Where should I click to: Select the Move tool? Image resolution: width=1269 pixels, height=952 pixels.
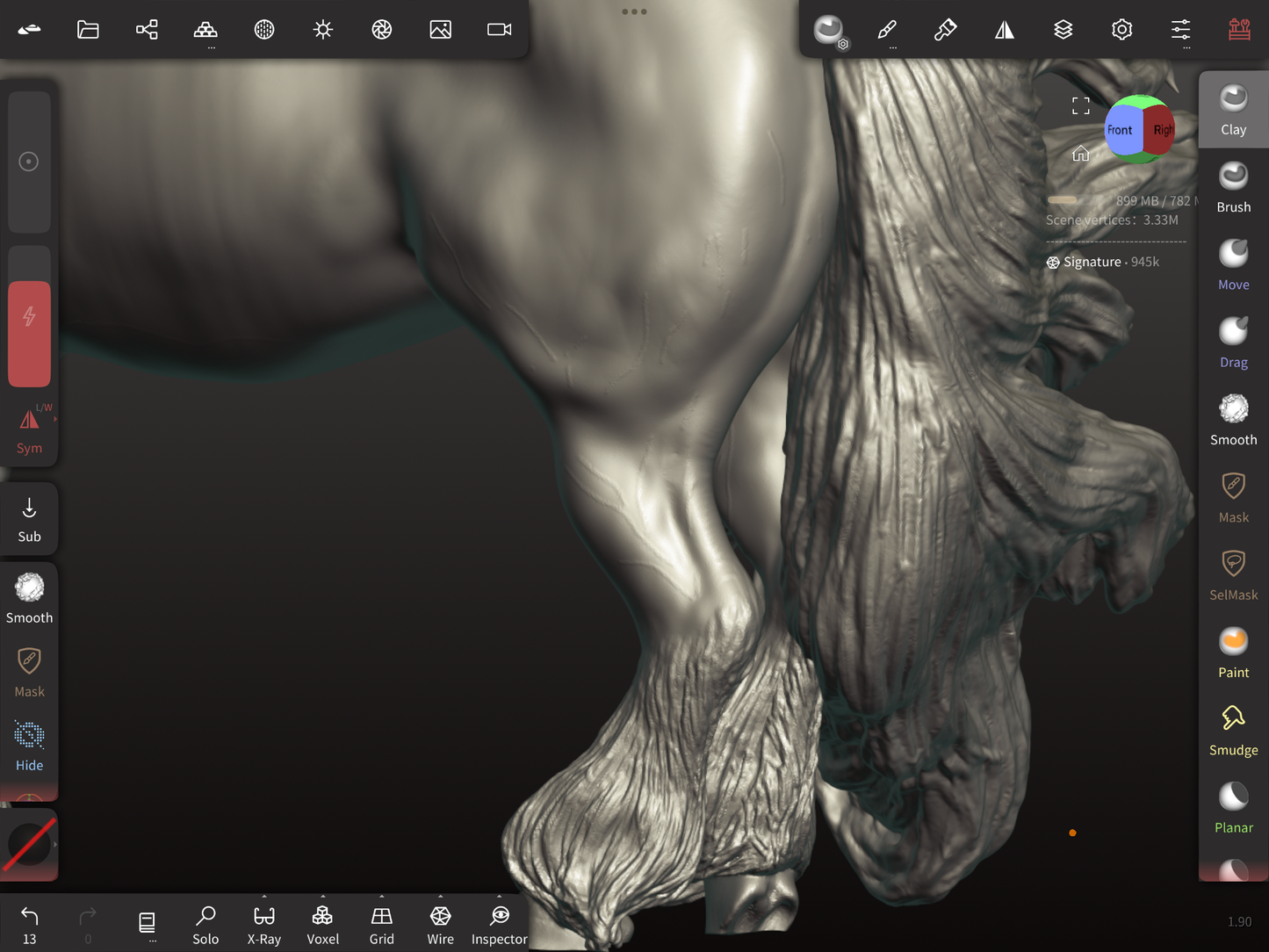(x=1233, y=264)
